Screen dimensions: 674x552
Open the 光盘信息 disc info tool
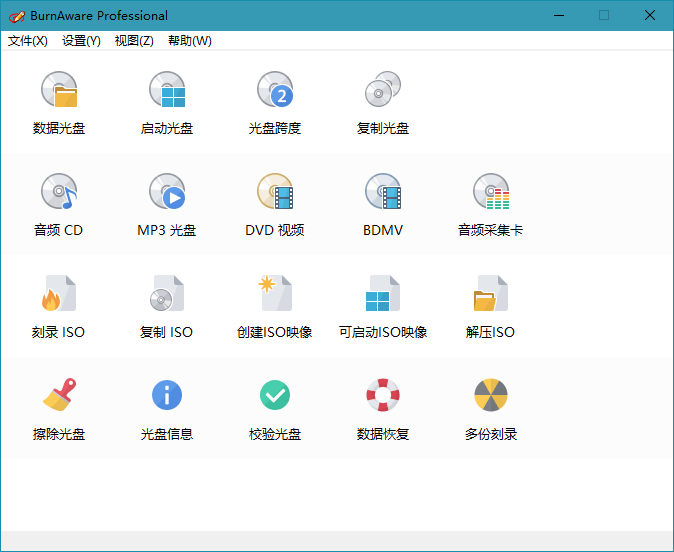(167, 396)
